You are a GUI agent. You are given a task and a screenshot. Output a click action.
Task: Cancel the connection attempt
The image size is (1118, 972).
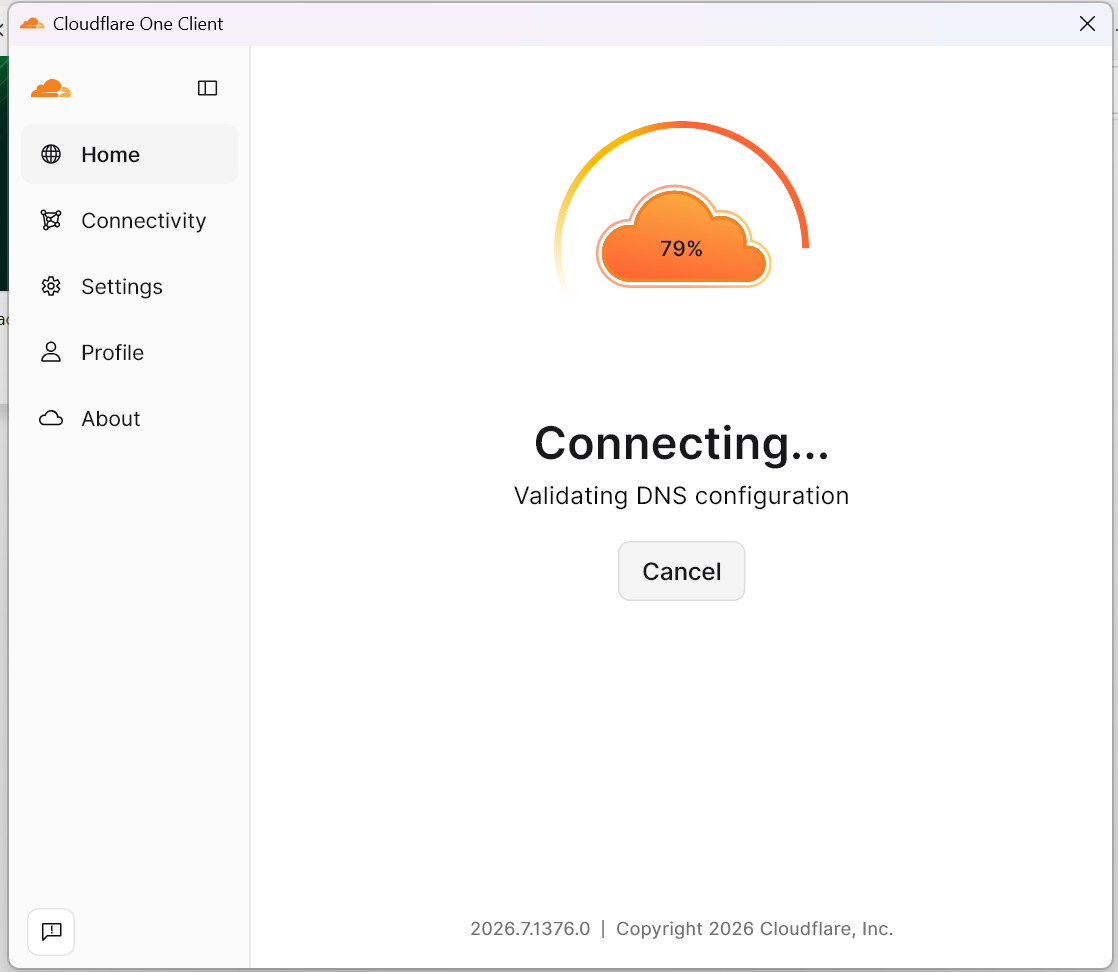click(682, 571)
